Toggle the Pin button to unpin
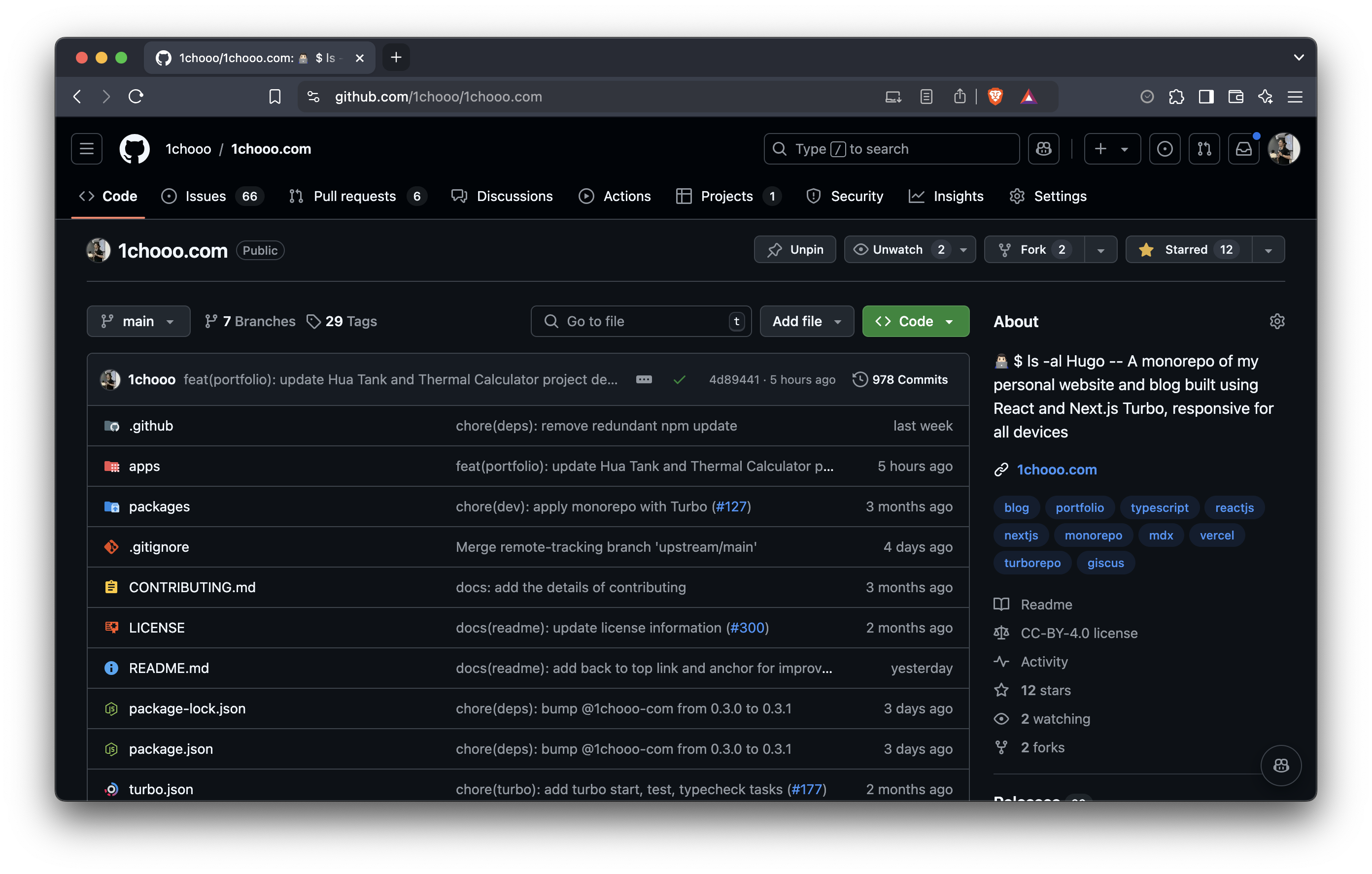 797,249
